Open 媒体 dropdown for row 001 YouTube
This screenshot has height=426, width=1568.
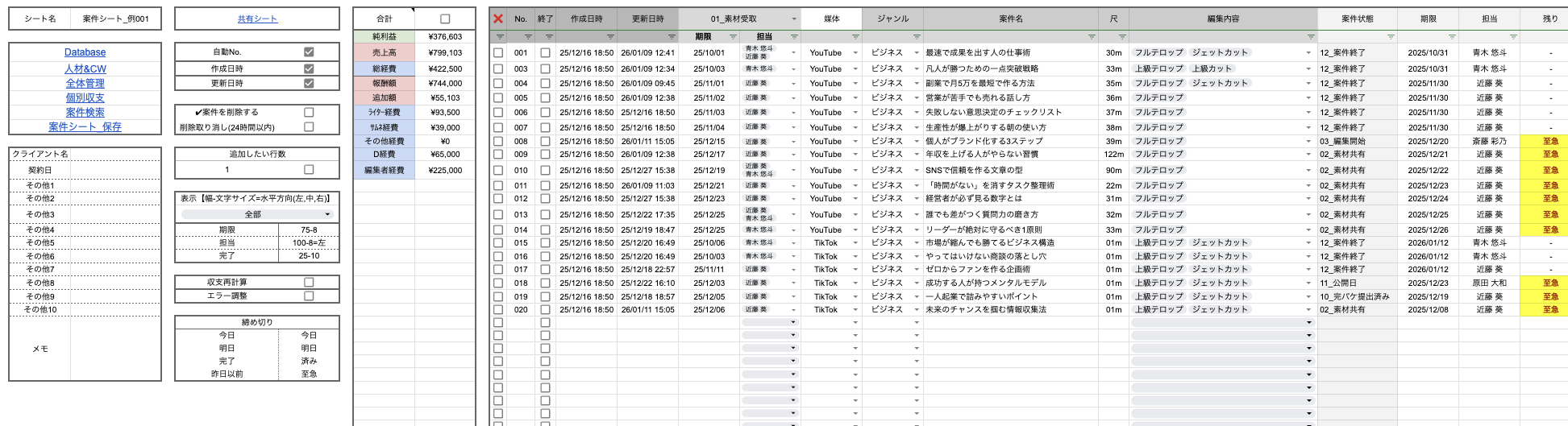coord(855,53)
